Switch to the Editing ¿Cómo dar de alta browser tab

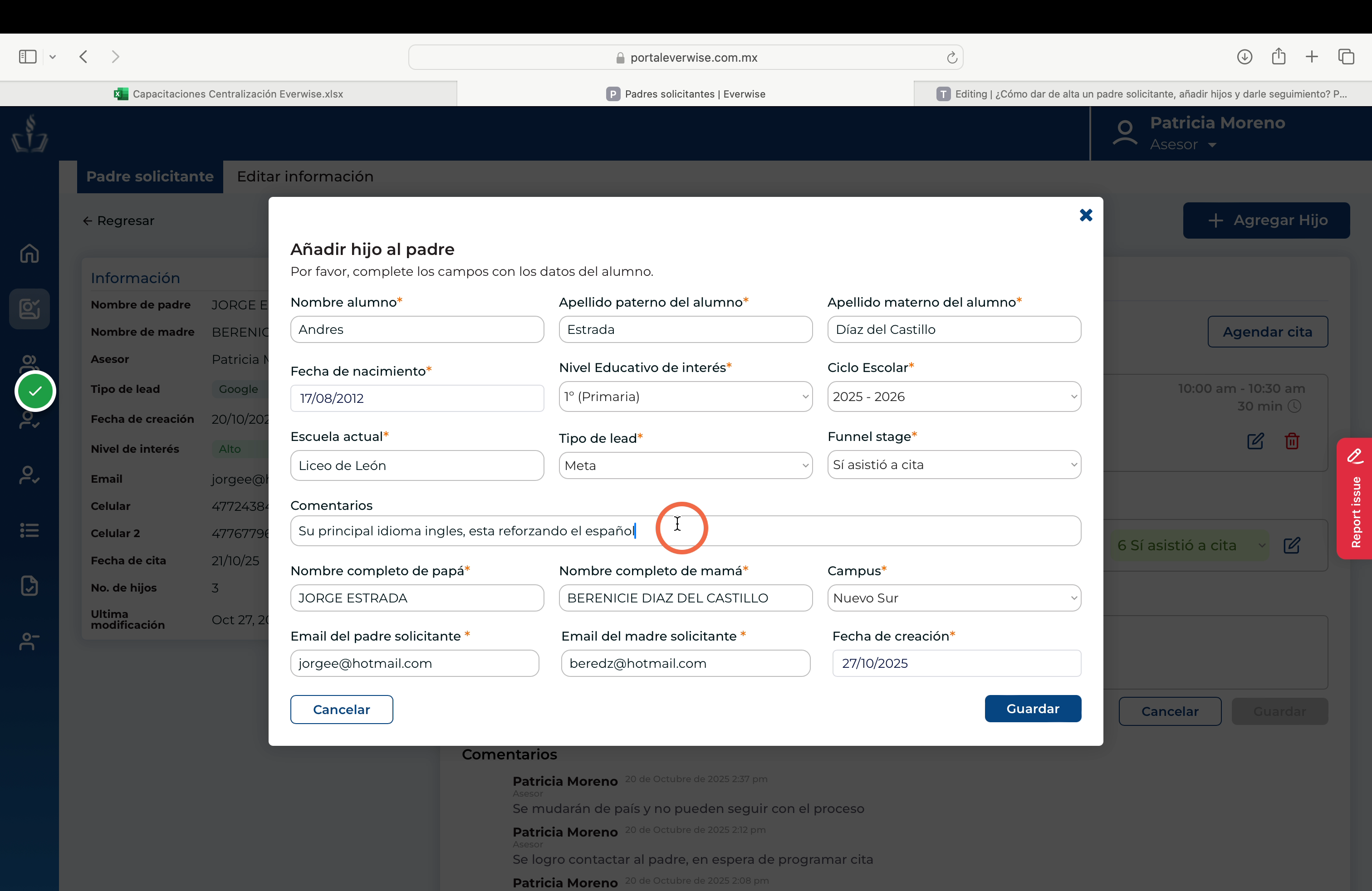(1142, 94)
